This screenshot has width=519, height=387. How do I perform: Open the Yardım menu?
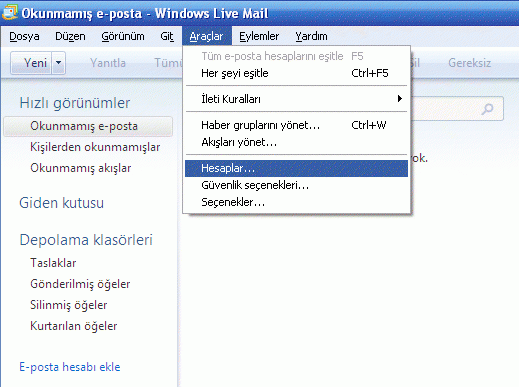click(x=311, y=36)
